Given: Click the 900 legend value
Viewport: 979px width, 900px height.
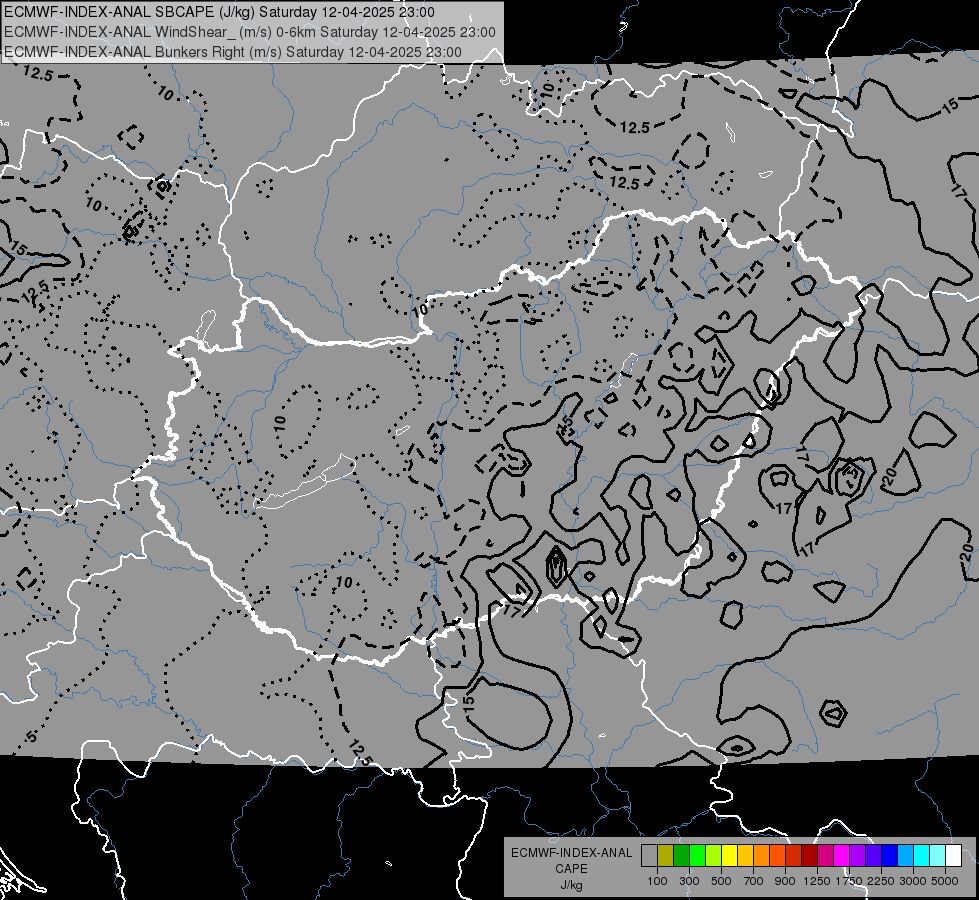Looking at the screenshot, I should click(x=785, y=881).
